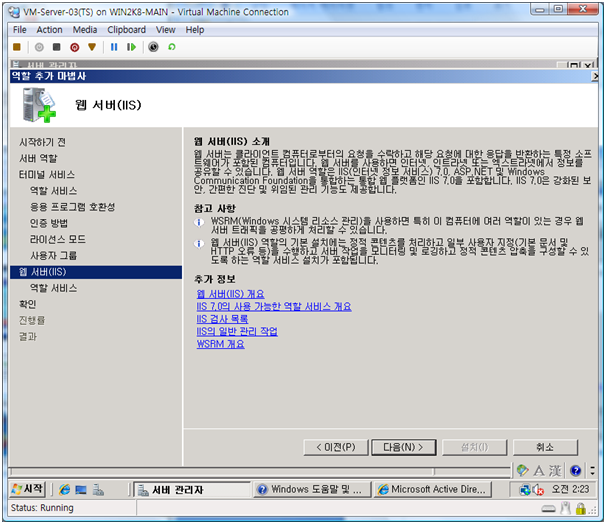Switch to 서버 관리자 taskbar window
Image resolution: width=606 pixels, height=524 pixels.
click(x=192, y=490)
